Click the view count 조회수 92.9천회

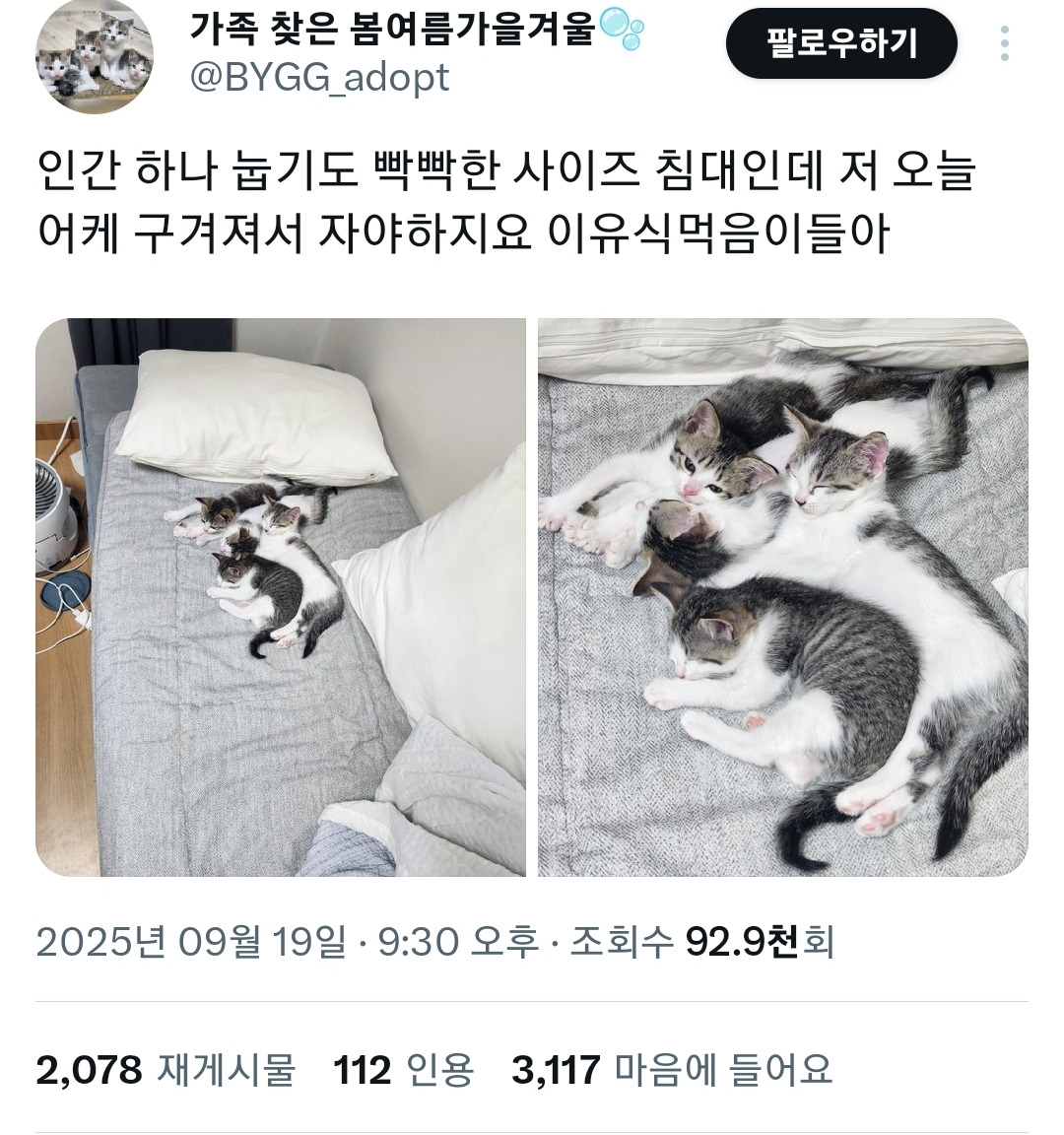[702, 942]
